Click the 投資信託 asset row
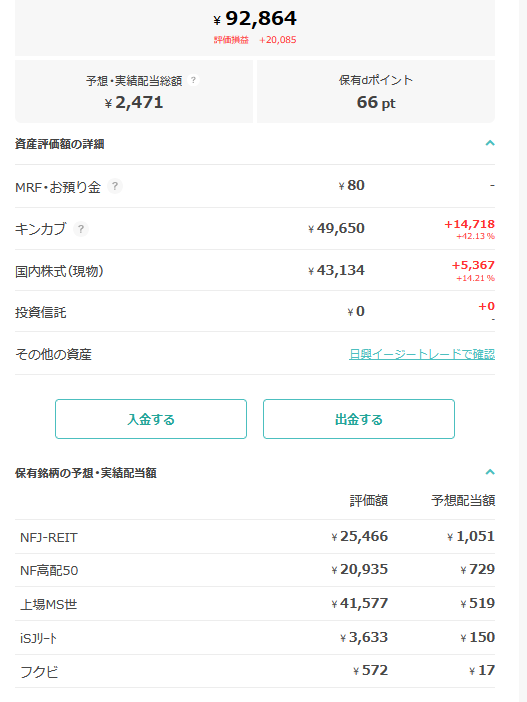 255,312
